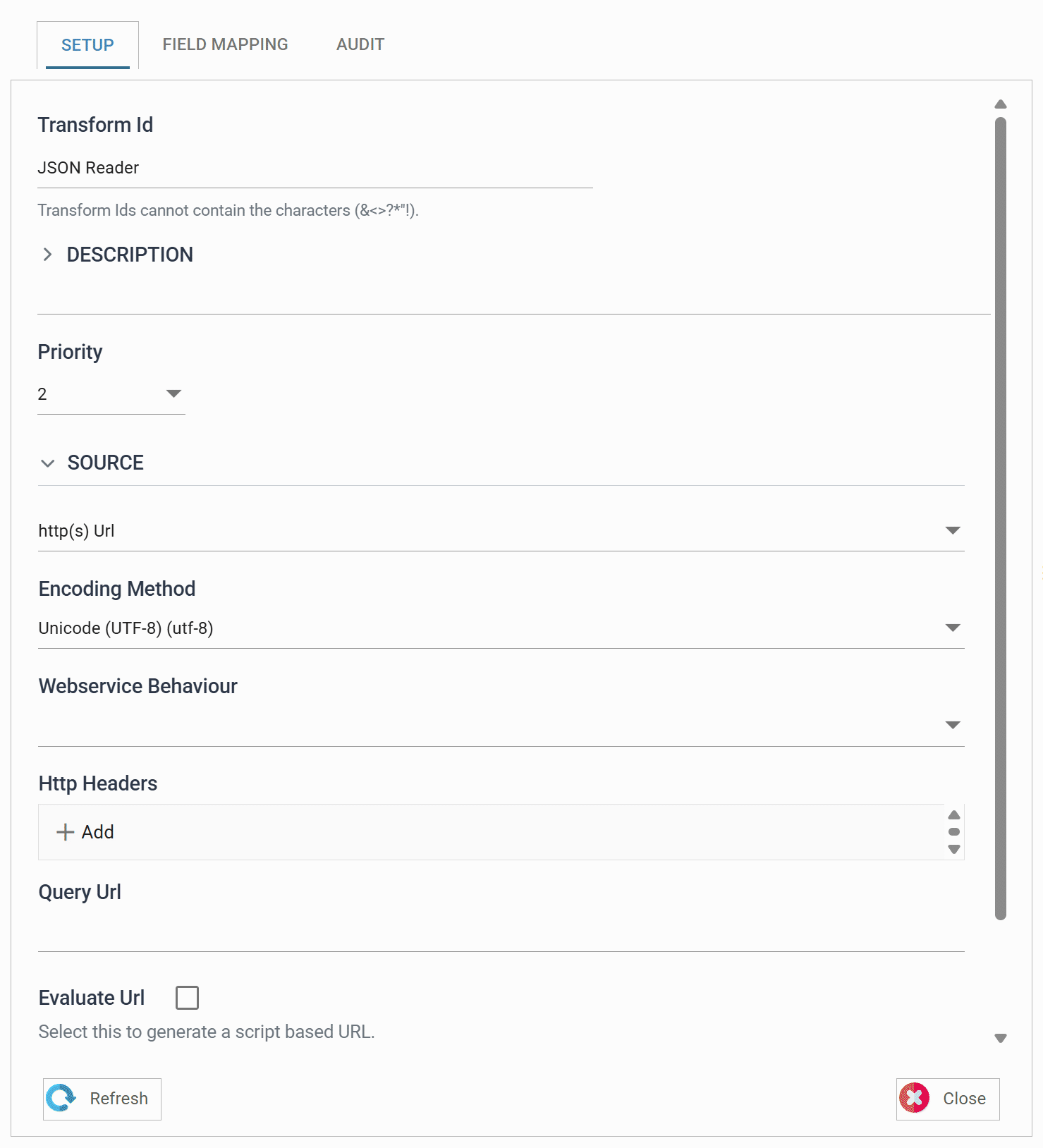
Task: Open the http(s) Url source dropdown
Action: 501,531
